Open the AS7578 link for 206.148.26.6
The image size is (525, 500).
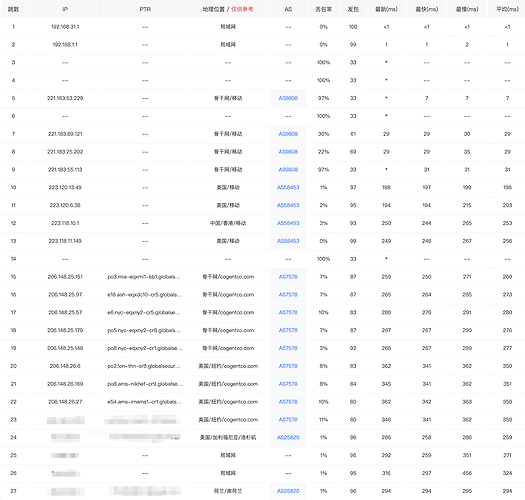click(x=288, y=366)
